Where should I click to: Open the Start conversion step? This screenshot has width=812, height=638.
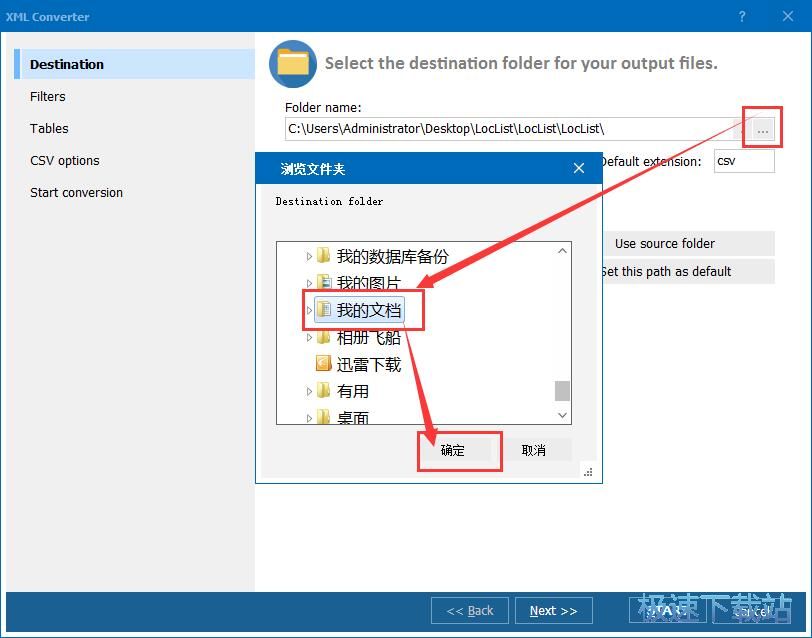(x=76, y=193)
